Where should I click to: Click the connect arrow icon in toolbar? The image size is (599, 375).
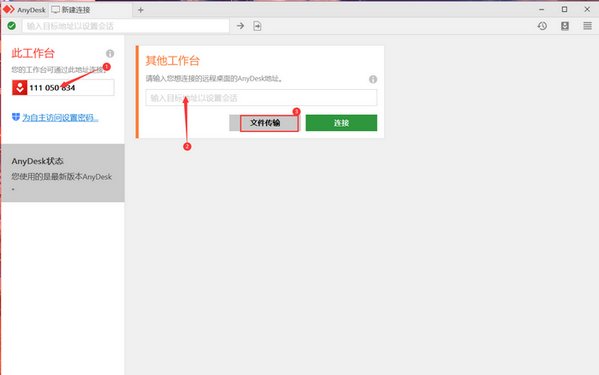240,26
